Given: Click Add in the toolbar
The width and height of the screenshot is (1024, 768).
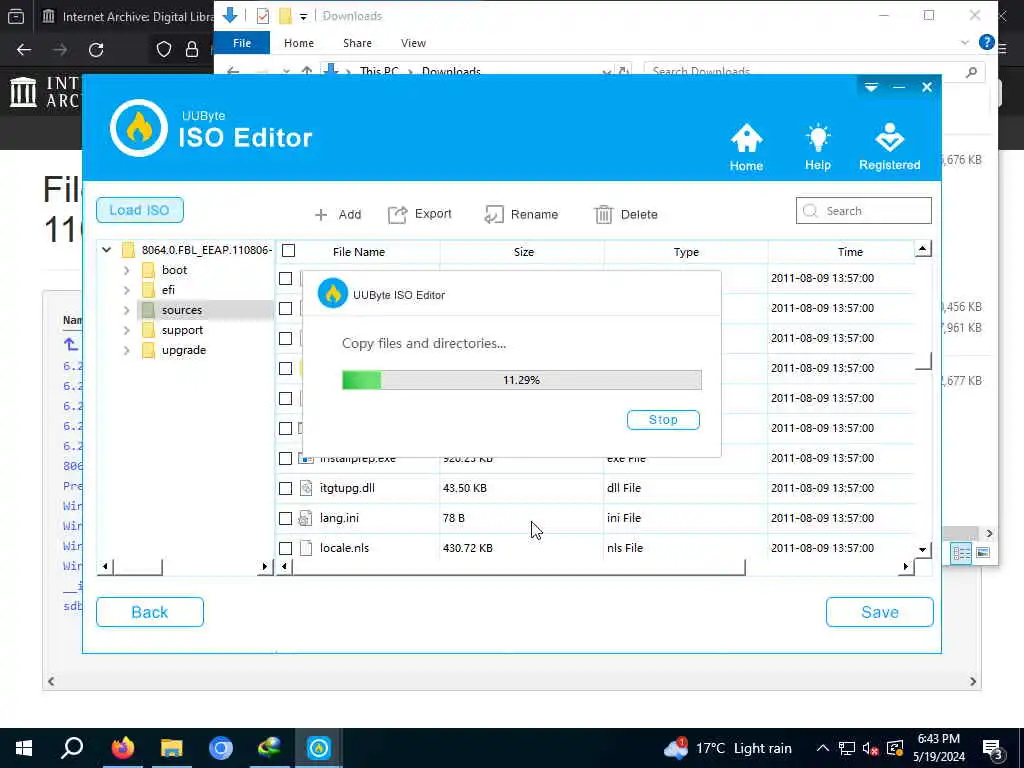Looking at the screenshot, I should [338, 214].
